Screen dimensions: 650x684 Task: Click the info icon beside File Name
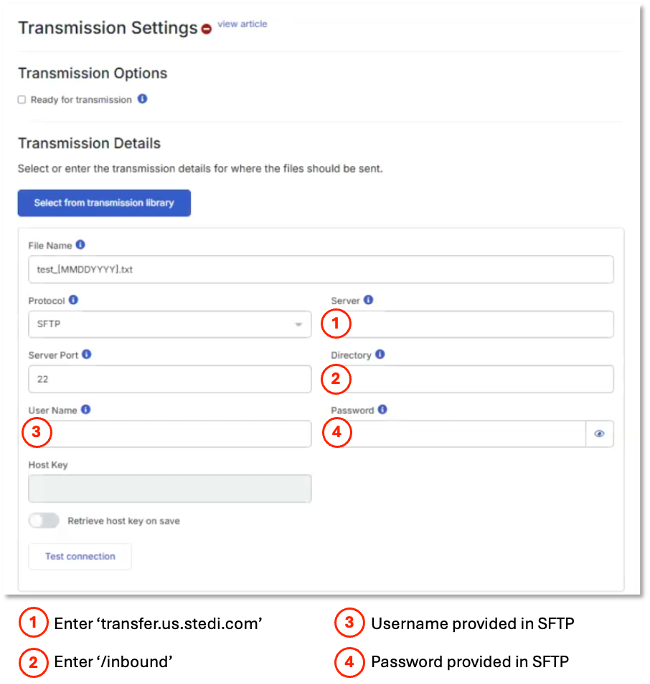[80, 245]
